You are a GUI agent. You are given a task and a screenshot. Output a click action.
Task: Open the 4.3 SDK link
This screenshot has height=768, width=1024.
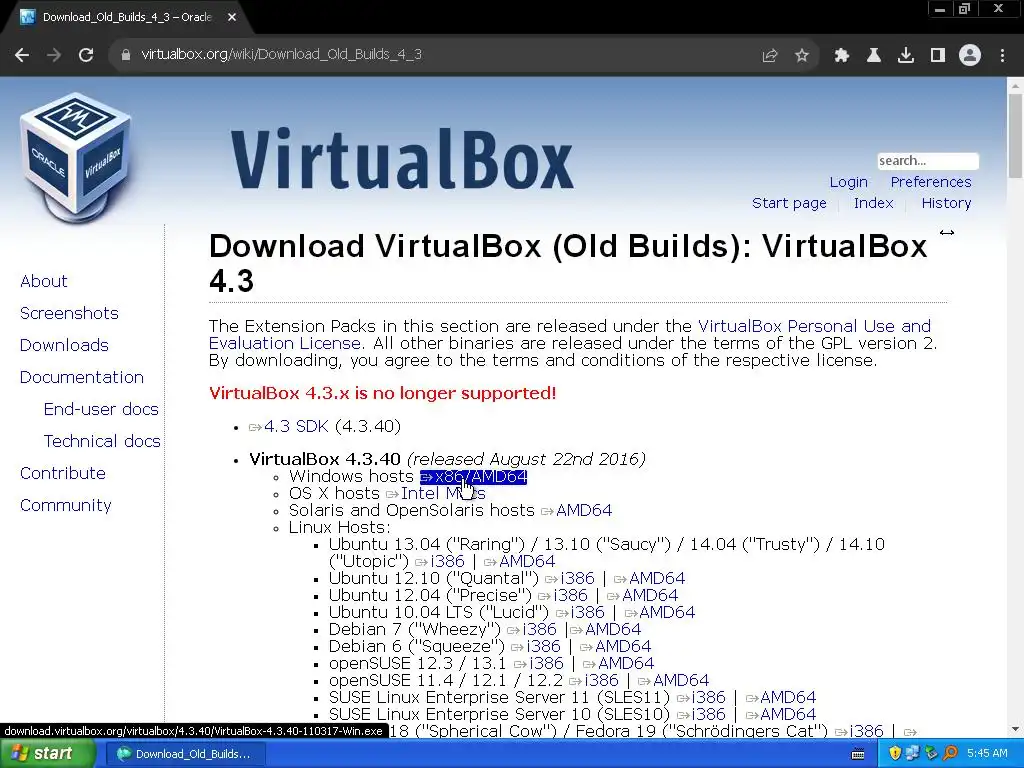pos(289,426)
